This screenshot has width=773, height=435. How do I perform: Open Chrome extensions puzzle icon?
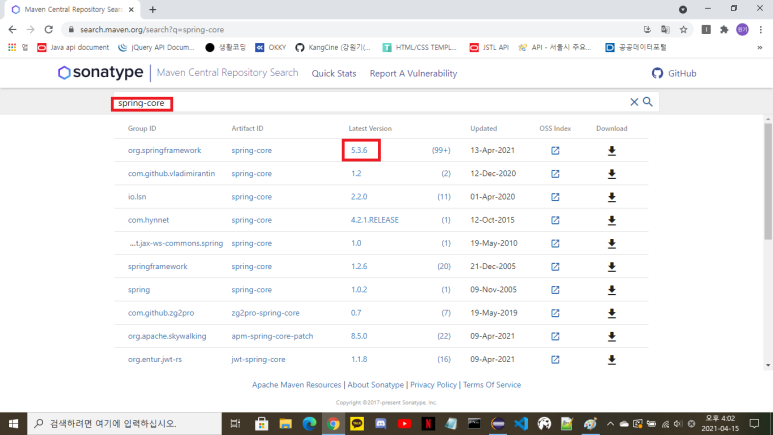pos(724,30)
